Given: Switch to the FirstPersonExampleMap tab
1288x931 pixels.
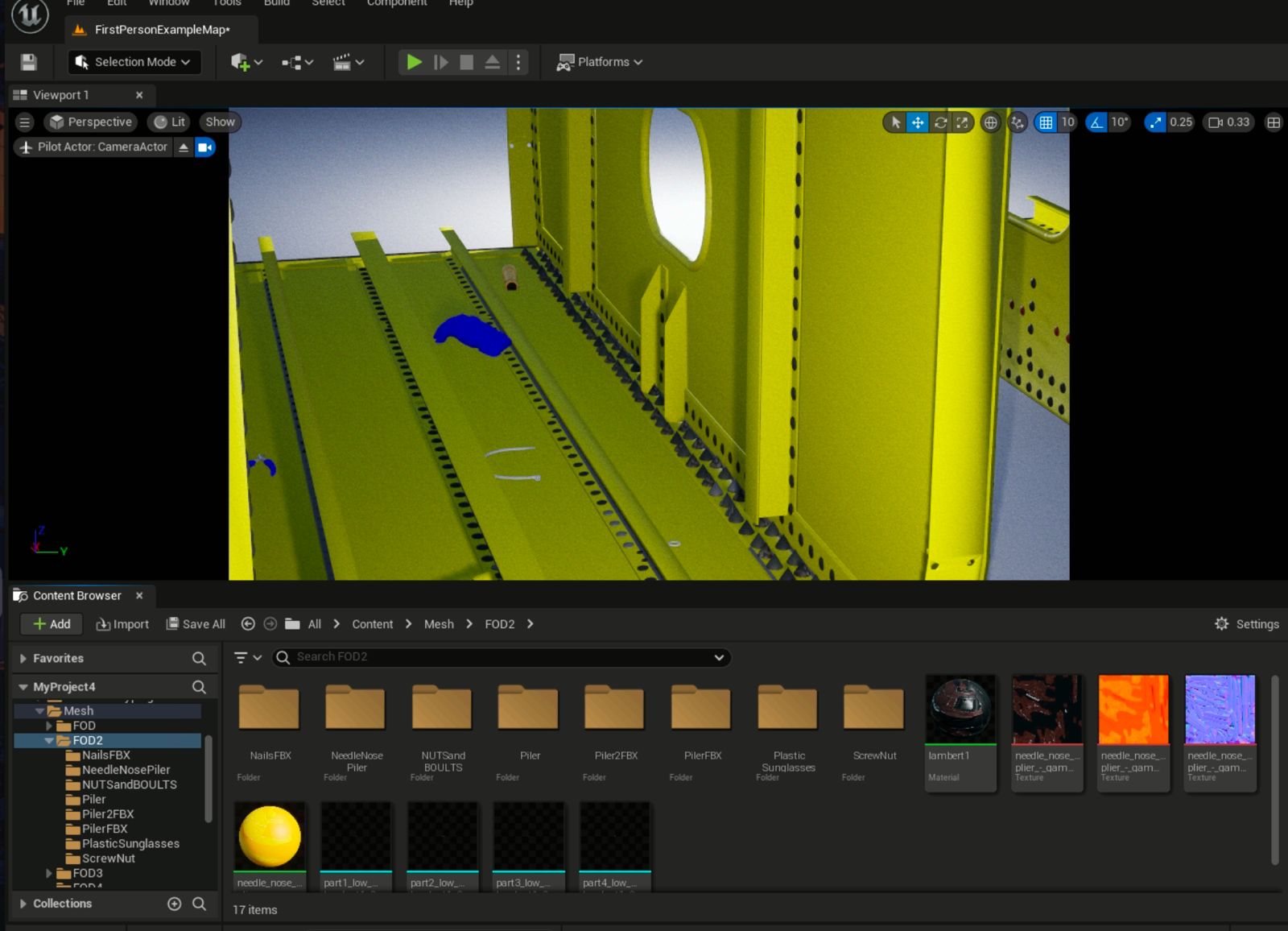Looking at the screenshot, I should 159,30.
